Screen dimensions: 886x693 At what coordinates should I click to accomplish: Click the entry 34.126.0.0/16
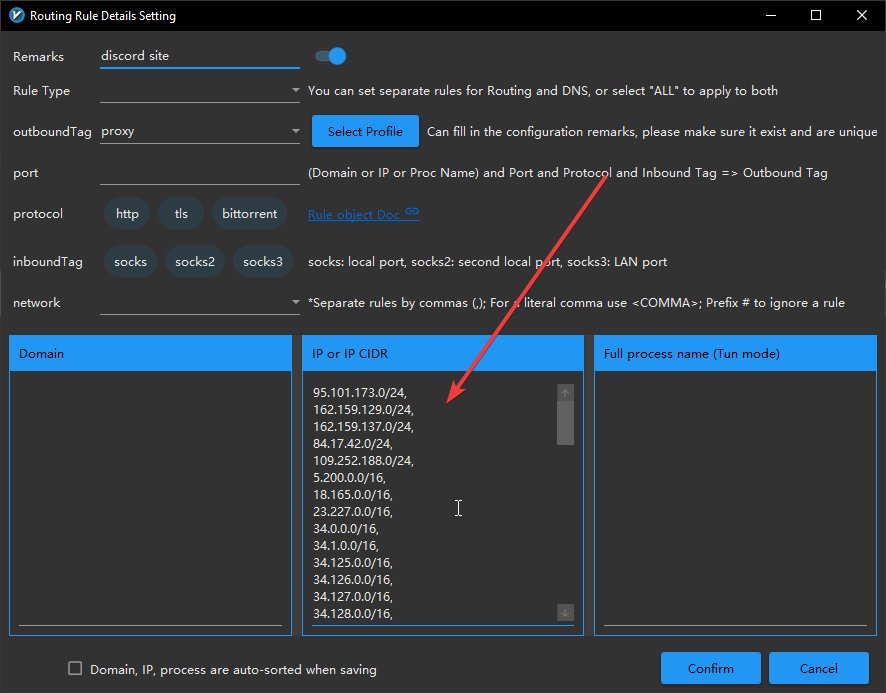[353, 579]
